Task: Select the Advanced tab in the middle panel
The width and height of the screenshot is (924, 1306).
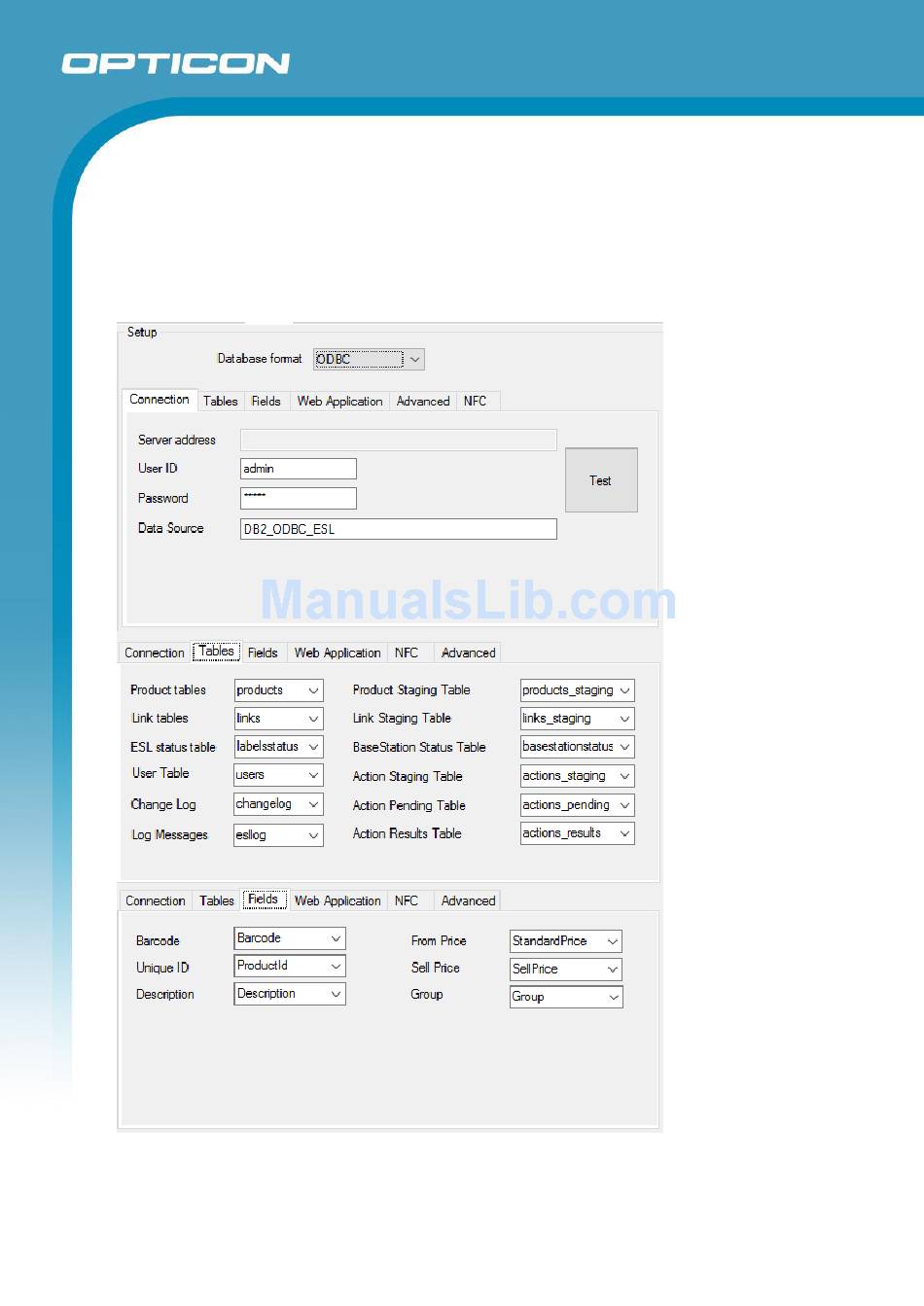Action: 468,653
